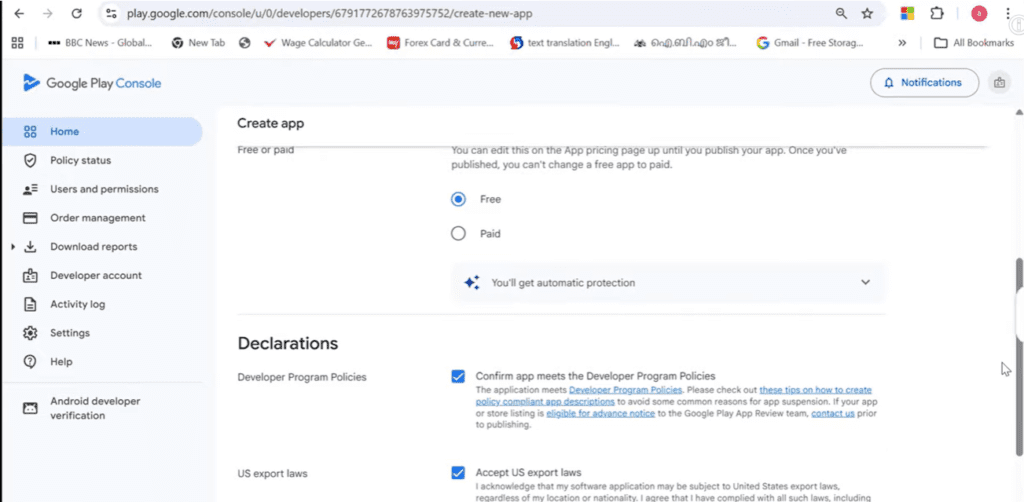The height and width of the screenshot is (502, 1024).
Task: Bookmark this page with the star icon
Action: click(x=867, y=14)
